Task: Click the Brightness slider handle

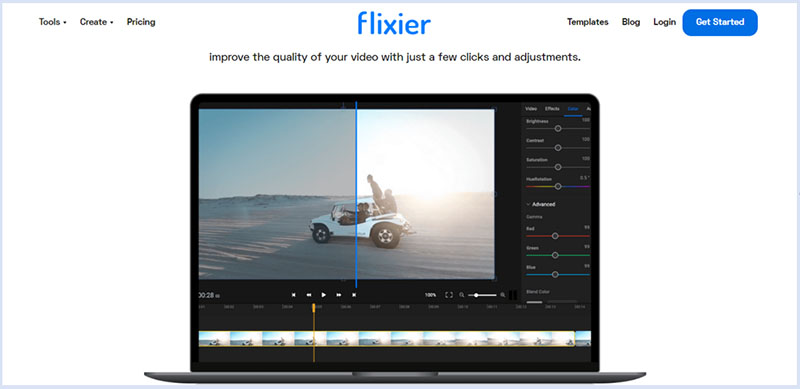Action: 558,129
